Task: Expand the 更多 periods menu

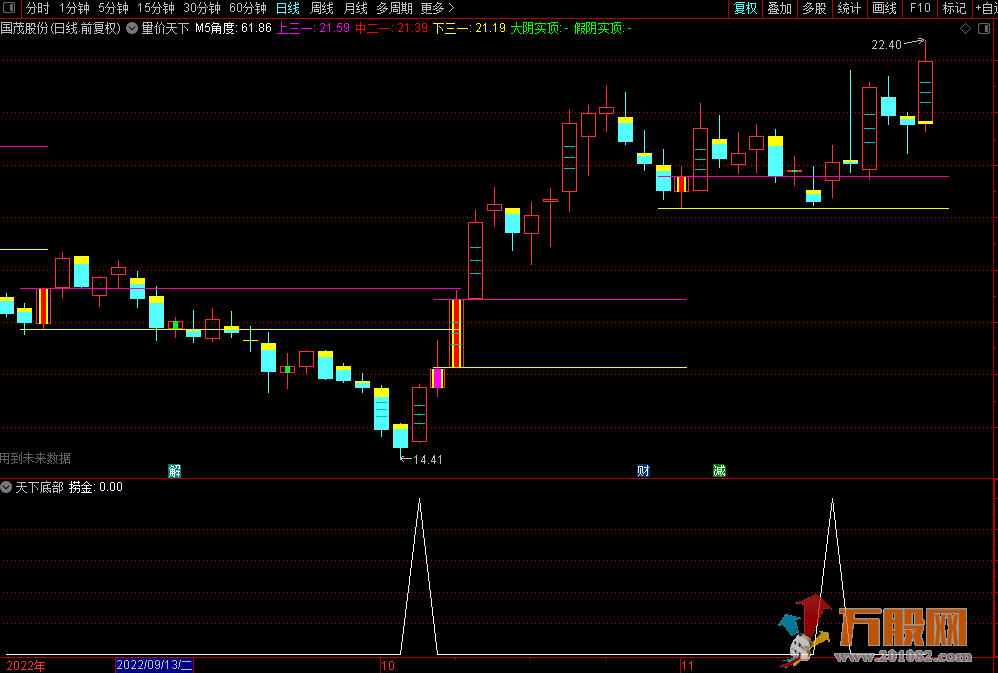Action: (x=437, y=8)
